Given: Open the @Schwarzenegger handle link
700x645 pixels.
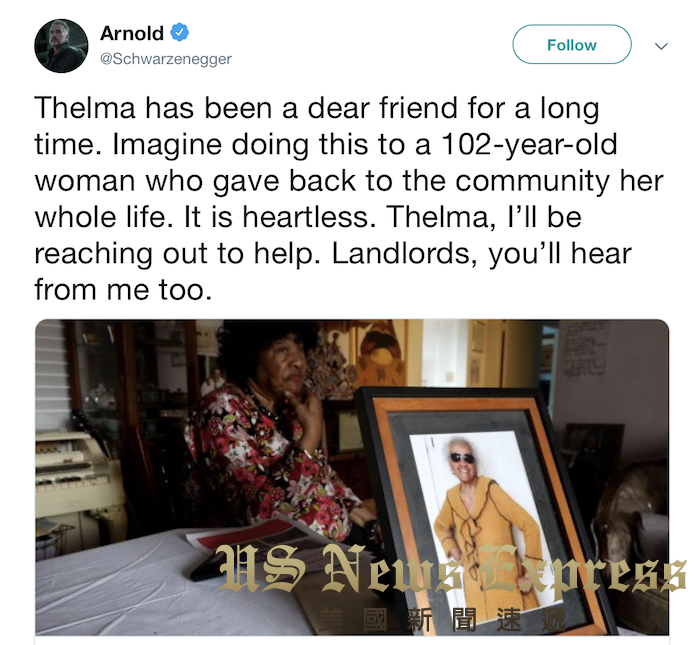Looking at the screenshot, I should (x=166, y=59).
